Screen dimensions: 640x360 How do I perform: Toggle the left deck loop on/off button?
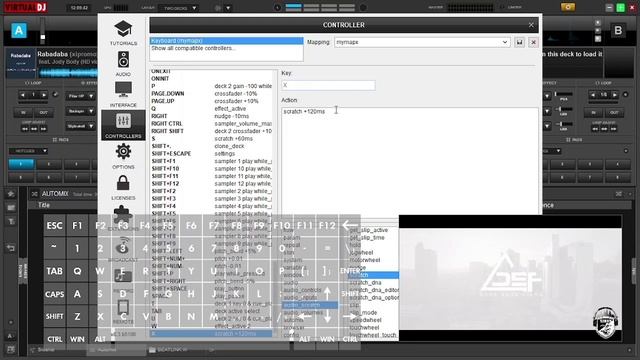tap(56, 95)
